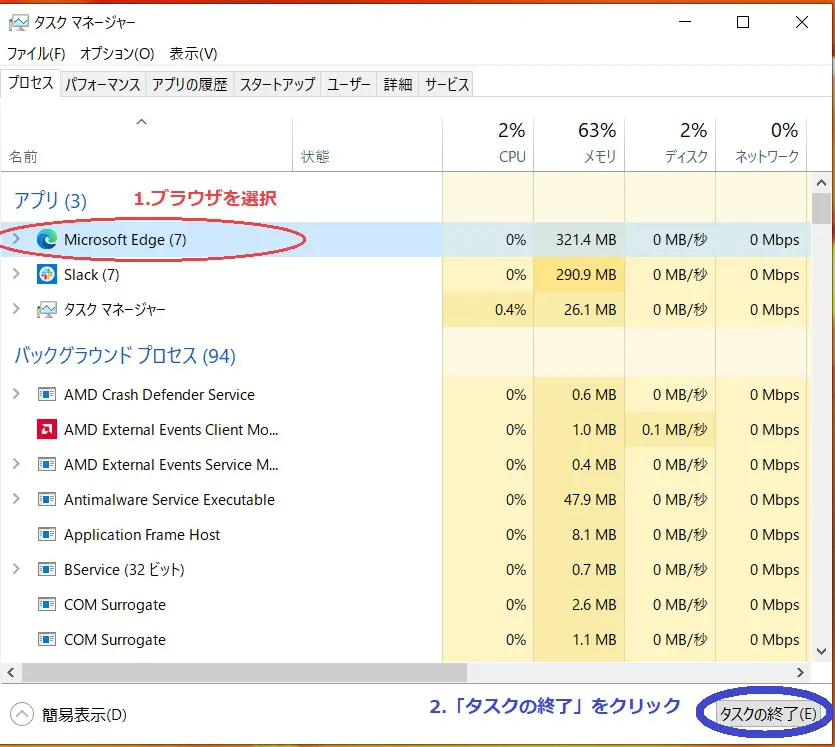835x747 pixels.
Task: Click the vertical scrollbar up arrow
Action: click(x=821, y=183)
